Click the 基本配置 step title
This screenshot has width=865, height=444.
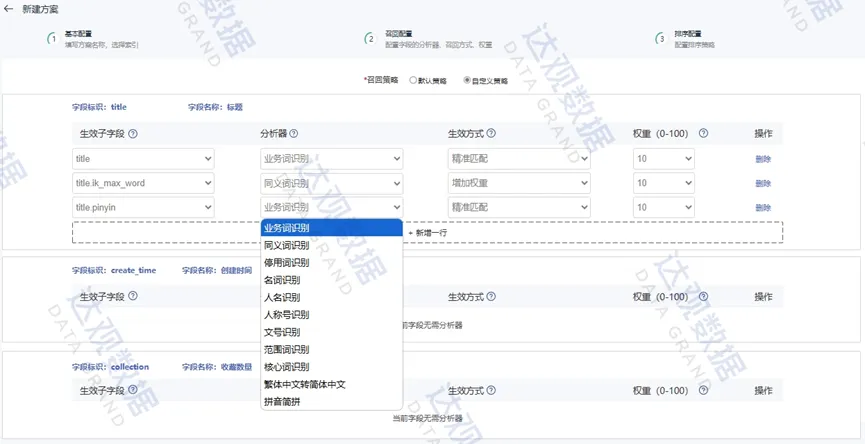[78, 34]
